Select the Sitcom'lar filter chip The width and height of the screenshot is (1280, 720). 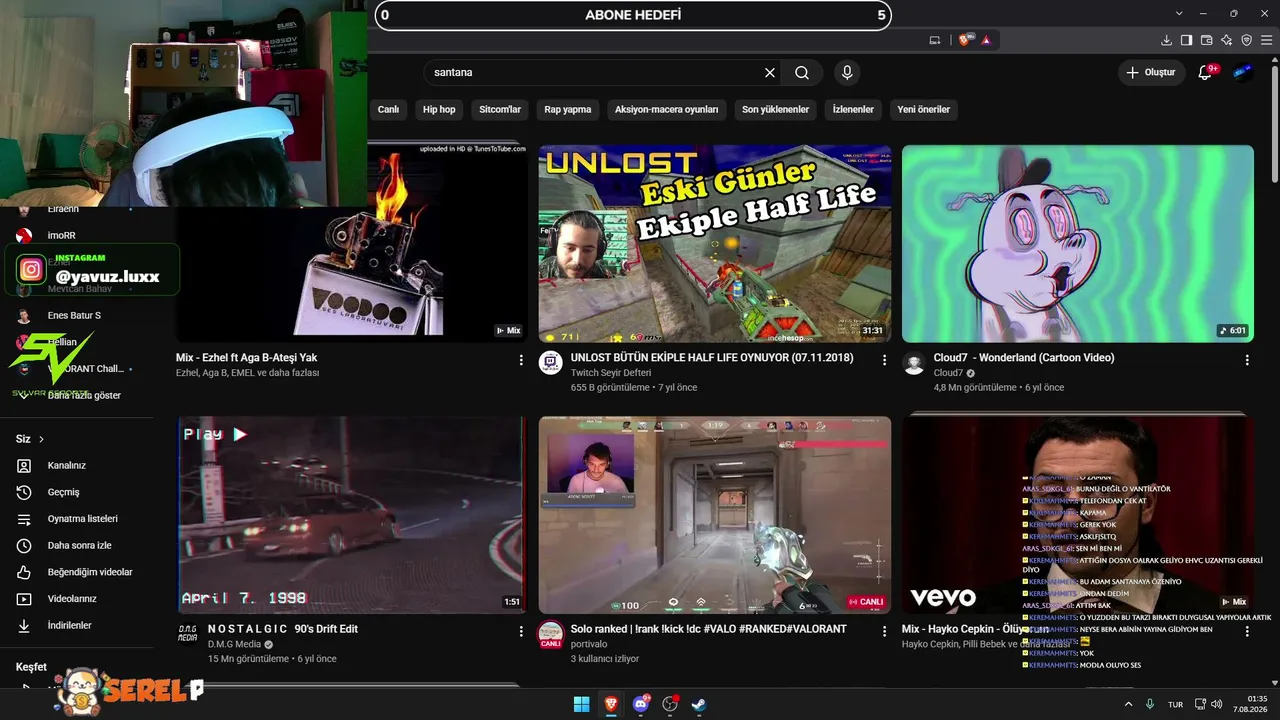[500, 109]
